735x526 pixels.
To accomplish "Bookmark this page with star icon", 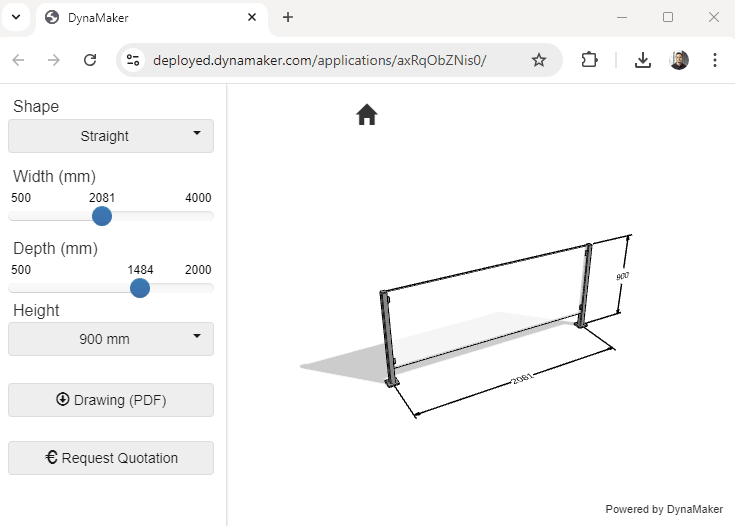I will pos(539,60).
